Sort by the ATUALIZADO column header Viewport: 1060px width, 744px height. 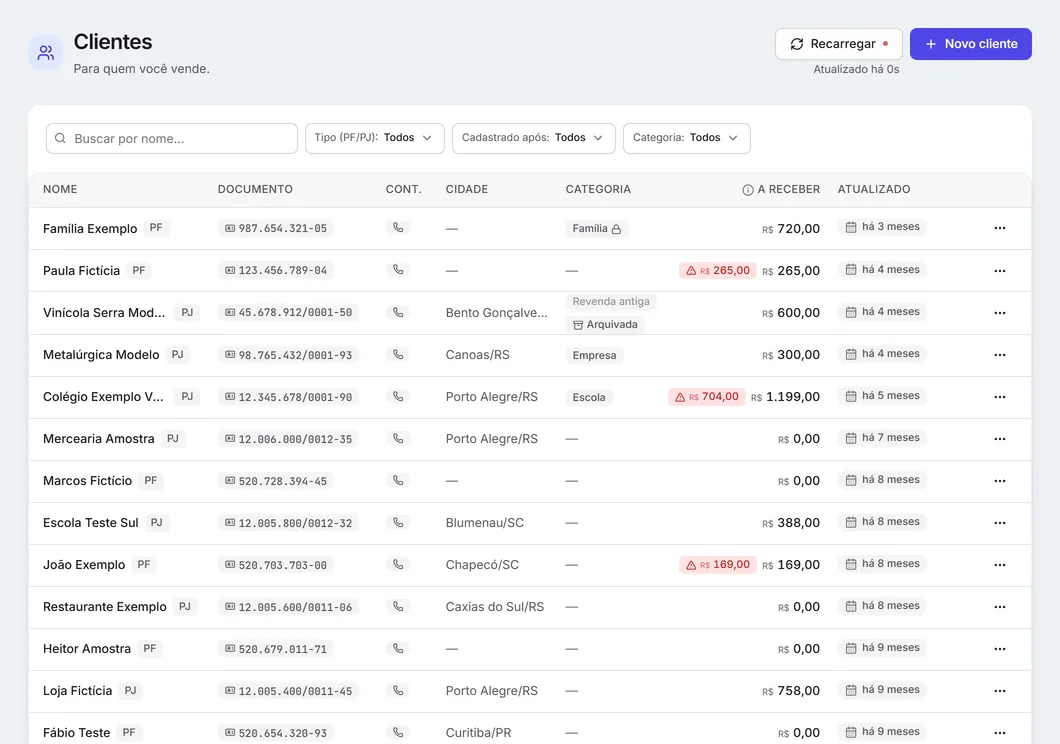[873, 189]
